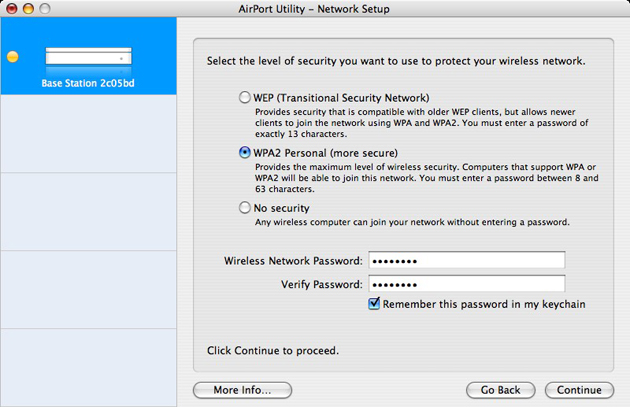Untick the remember password in keychain checkbox

[374, 304]
